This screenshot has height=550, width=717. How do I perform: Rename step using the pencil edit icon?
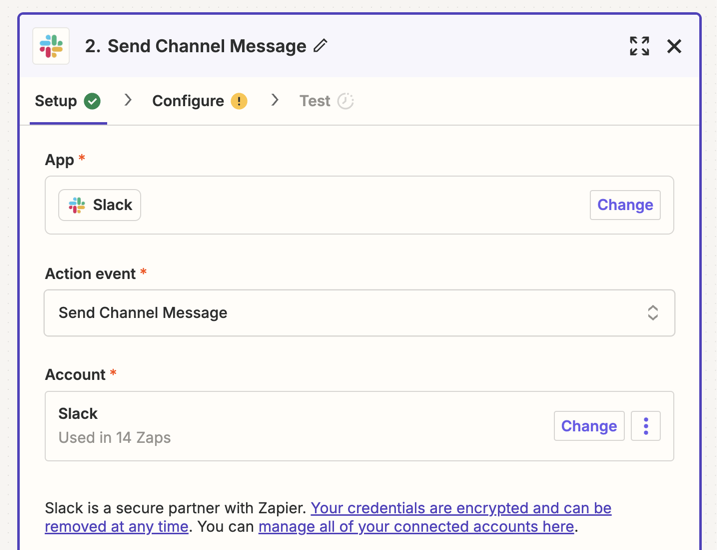pos(321,46)
